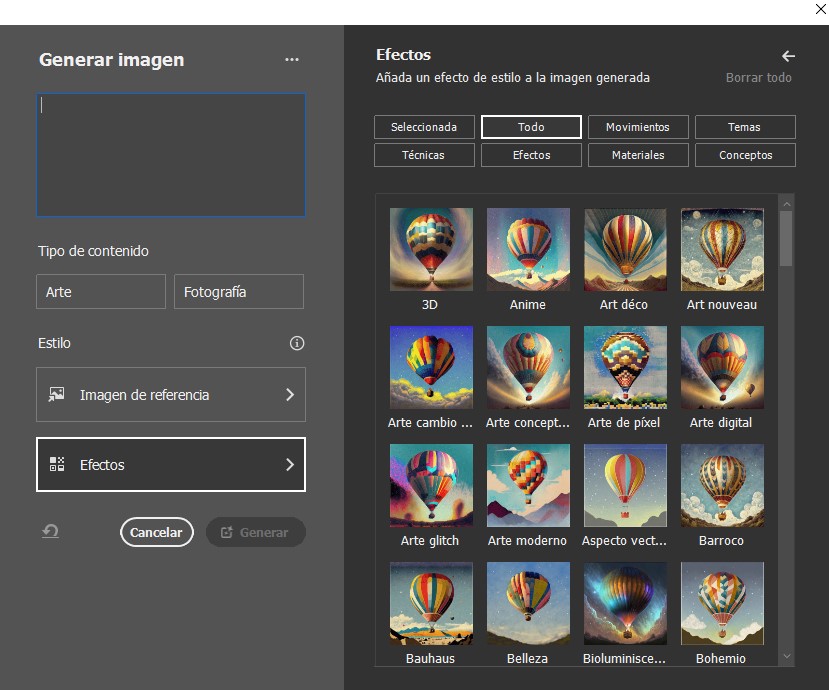Open the three-dot more options menu
This screenshot has height=690, width=829.
[291, 60]
